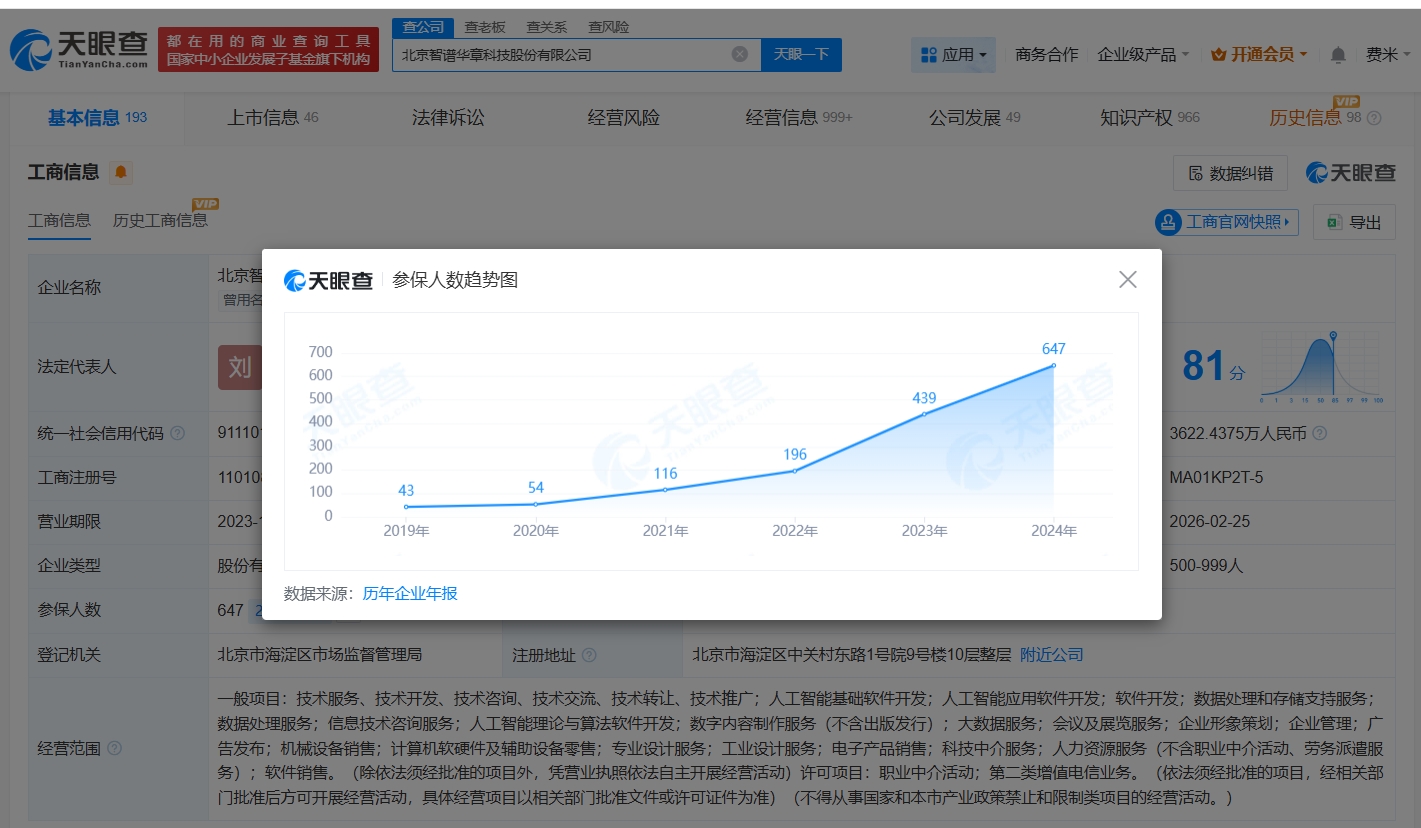Click the TianYanCha logo in the header
The height and width of the screenshot is (828, 1421).
(x=79, y=49)
